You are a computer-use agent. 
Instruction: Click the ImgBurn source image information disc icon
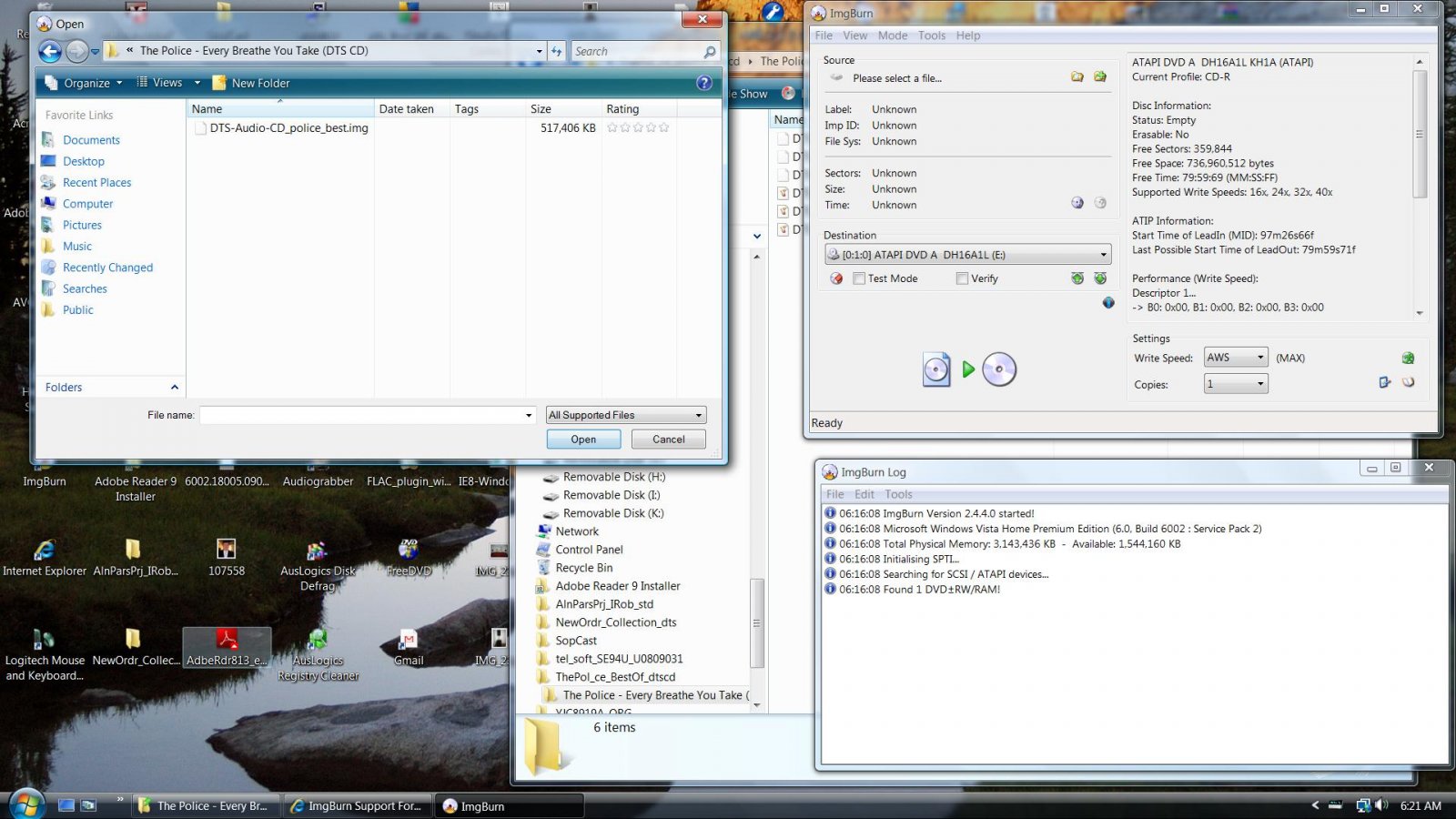click(x=1077, y=203)
